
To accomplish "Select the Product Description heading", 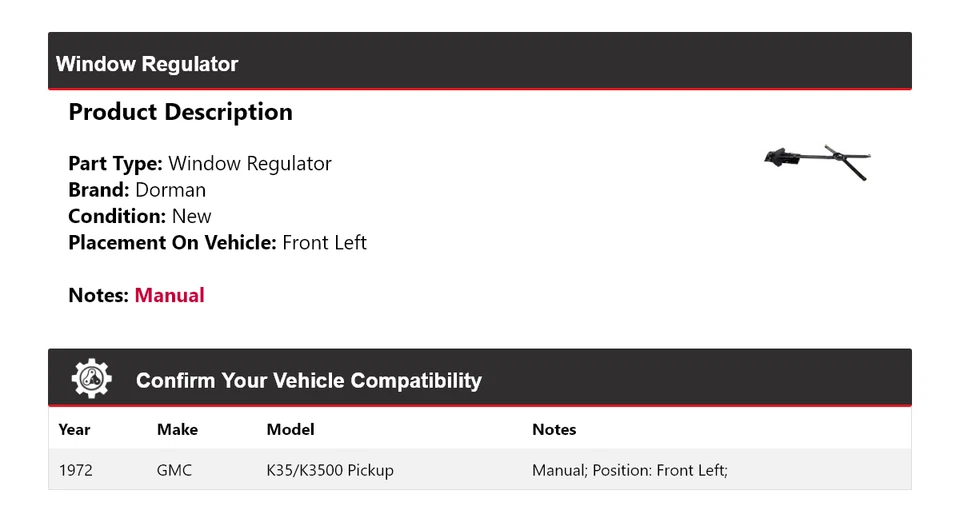I will click(180, 112).
